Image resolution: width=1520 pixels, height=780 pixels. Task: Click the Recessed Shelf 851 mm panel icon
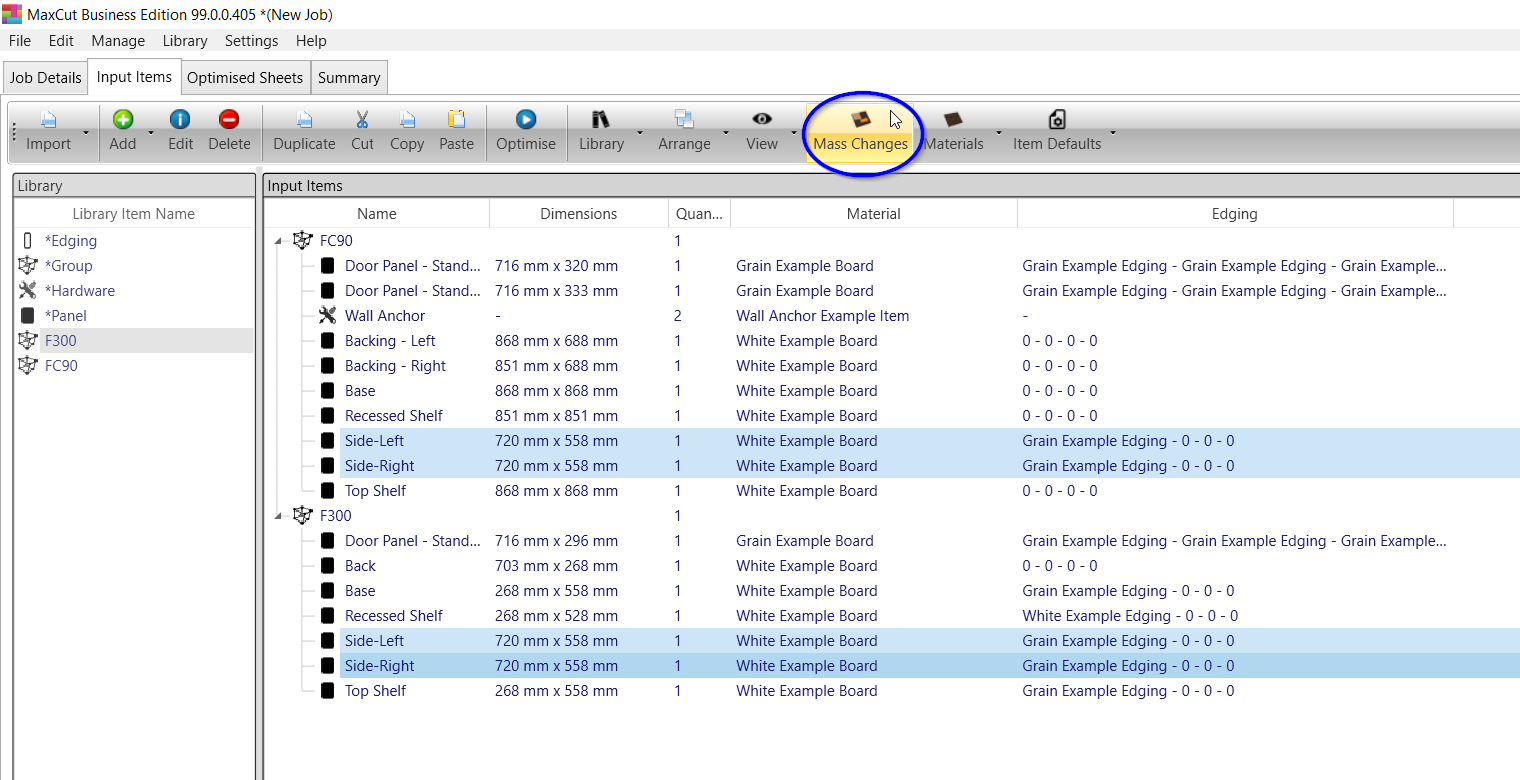point(327,416)
